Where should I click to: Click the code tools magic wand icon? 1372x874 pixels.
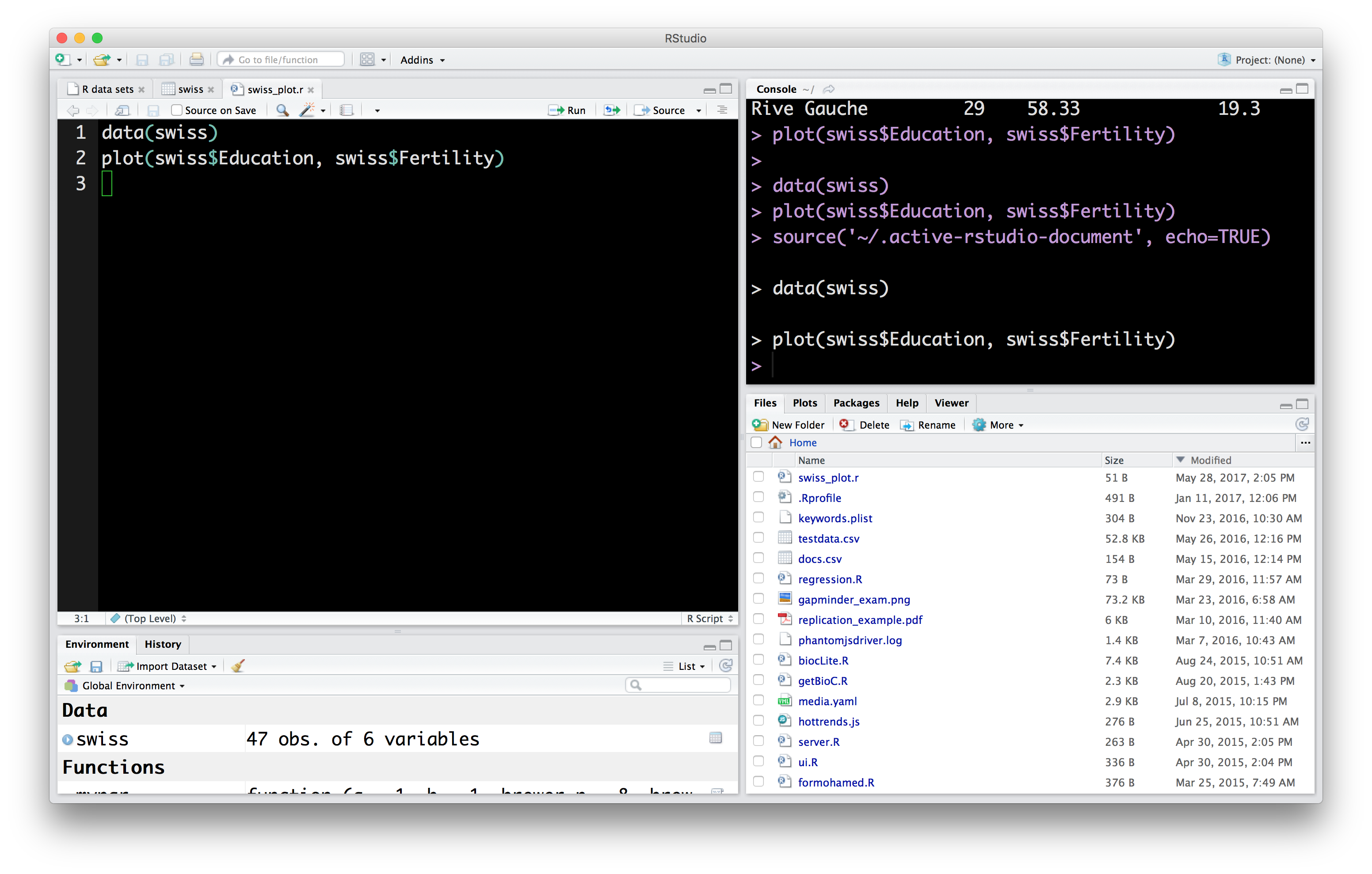coord(307,110)
